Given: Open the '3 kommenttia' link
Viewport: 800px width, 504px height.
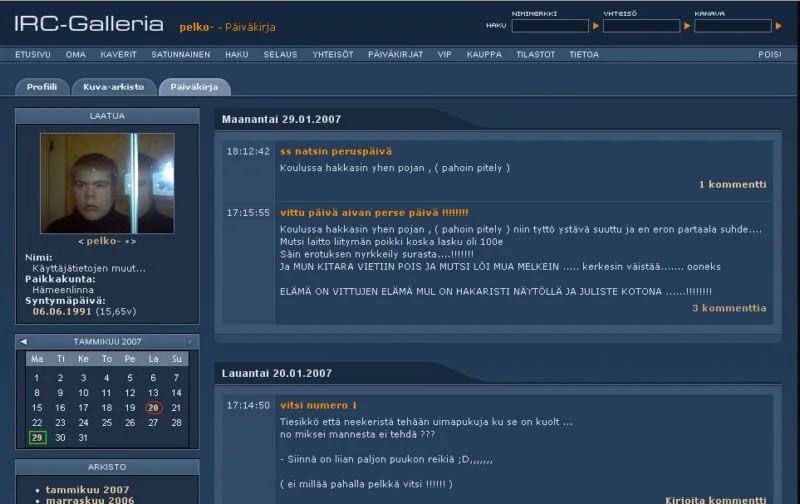Looking at the screenshot, I should pos(729,308).
